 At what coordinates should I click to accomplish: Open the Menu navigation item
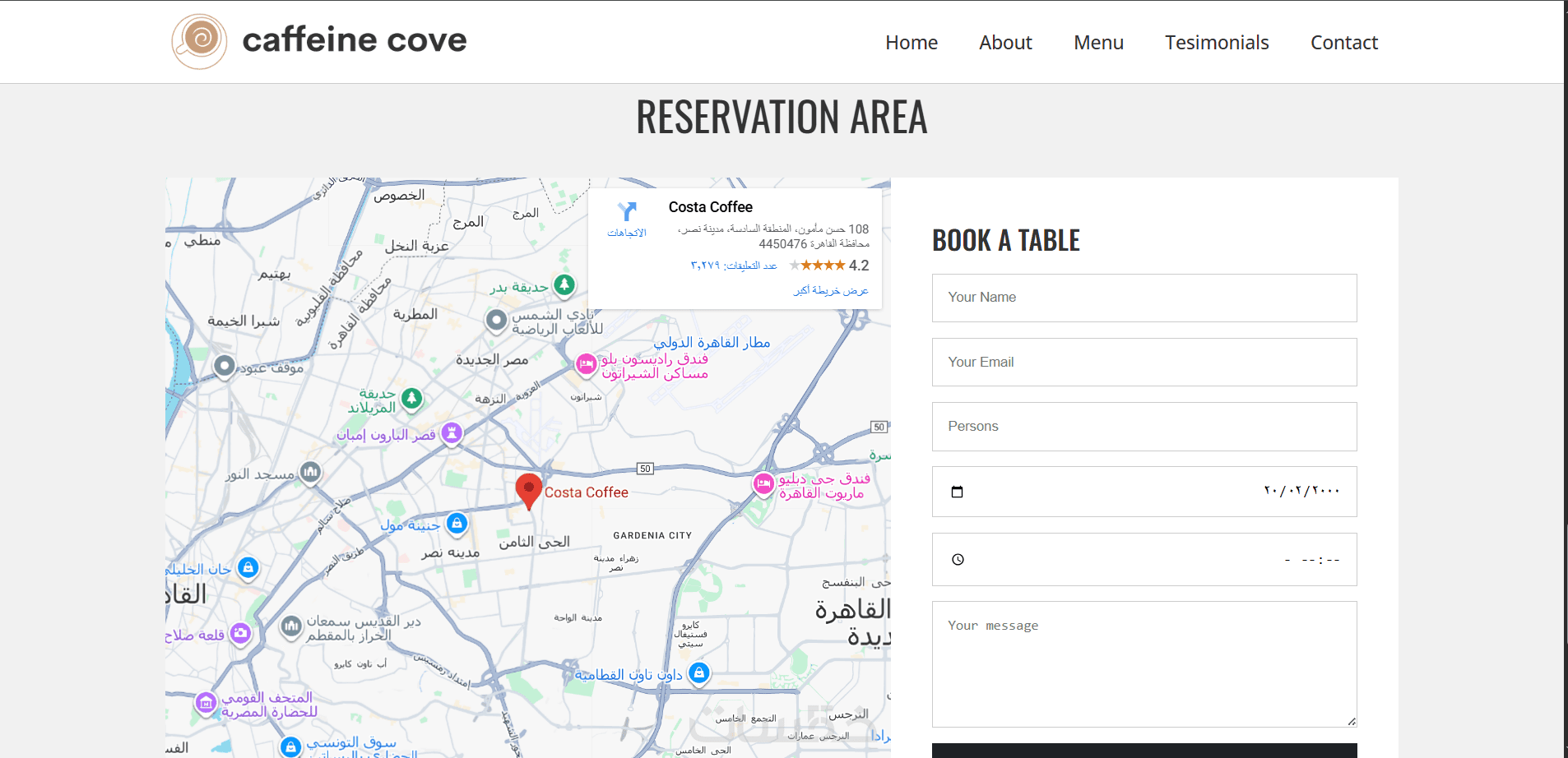(1098, 43)
